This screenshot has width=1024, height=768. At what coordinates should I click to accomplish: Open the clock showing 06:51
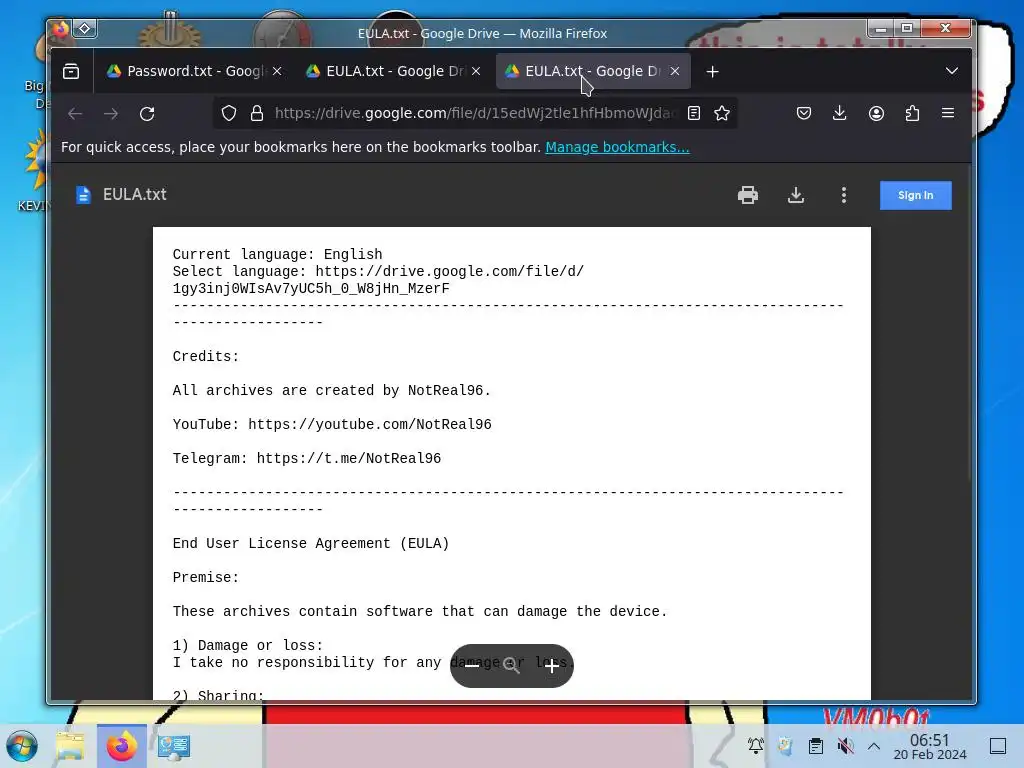tap(929, 746)
